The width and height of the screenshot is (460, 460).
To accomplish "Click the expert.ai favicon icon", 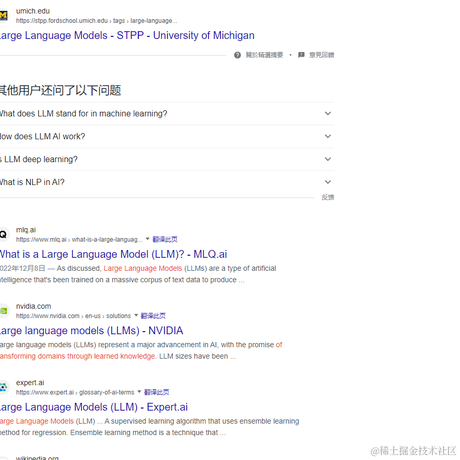I will coord(4,387).
